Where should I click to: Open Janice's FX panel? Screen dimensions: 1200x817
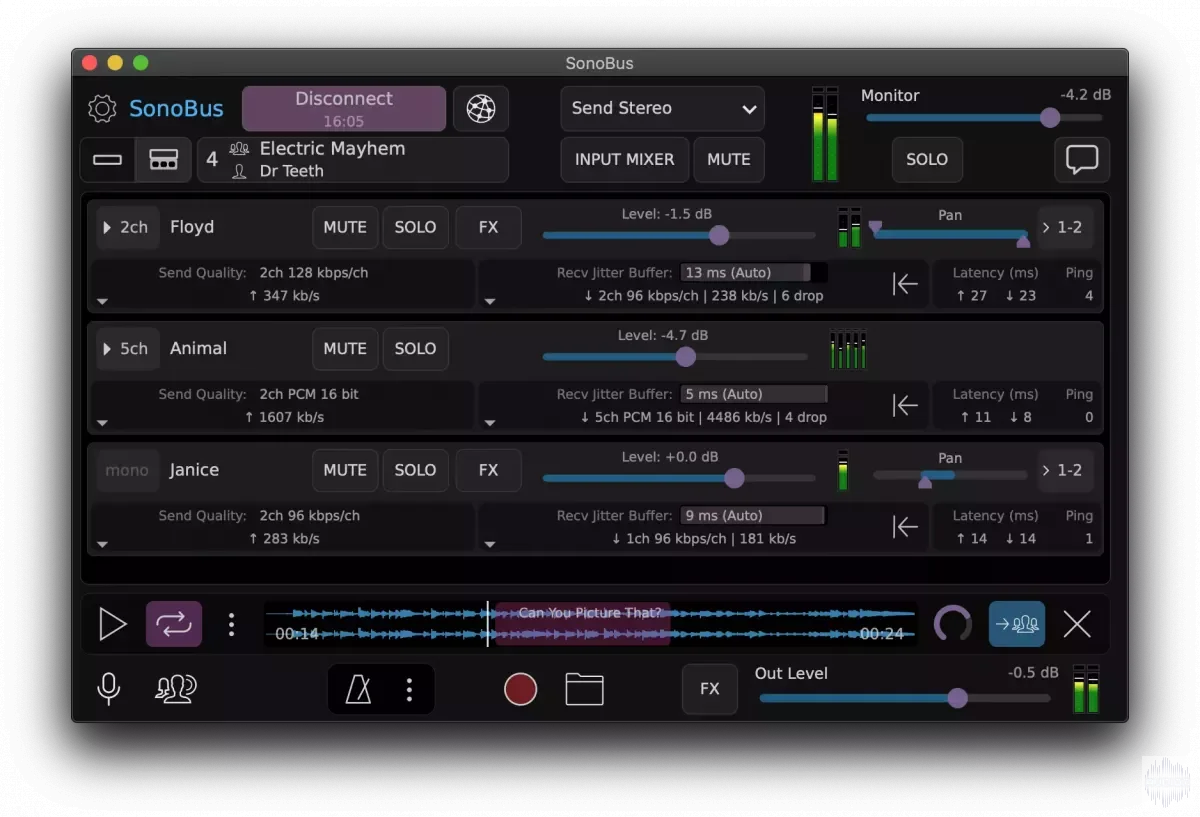488,470
